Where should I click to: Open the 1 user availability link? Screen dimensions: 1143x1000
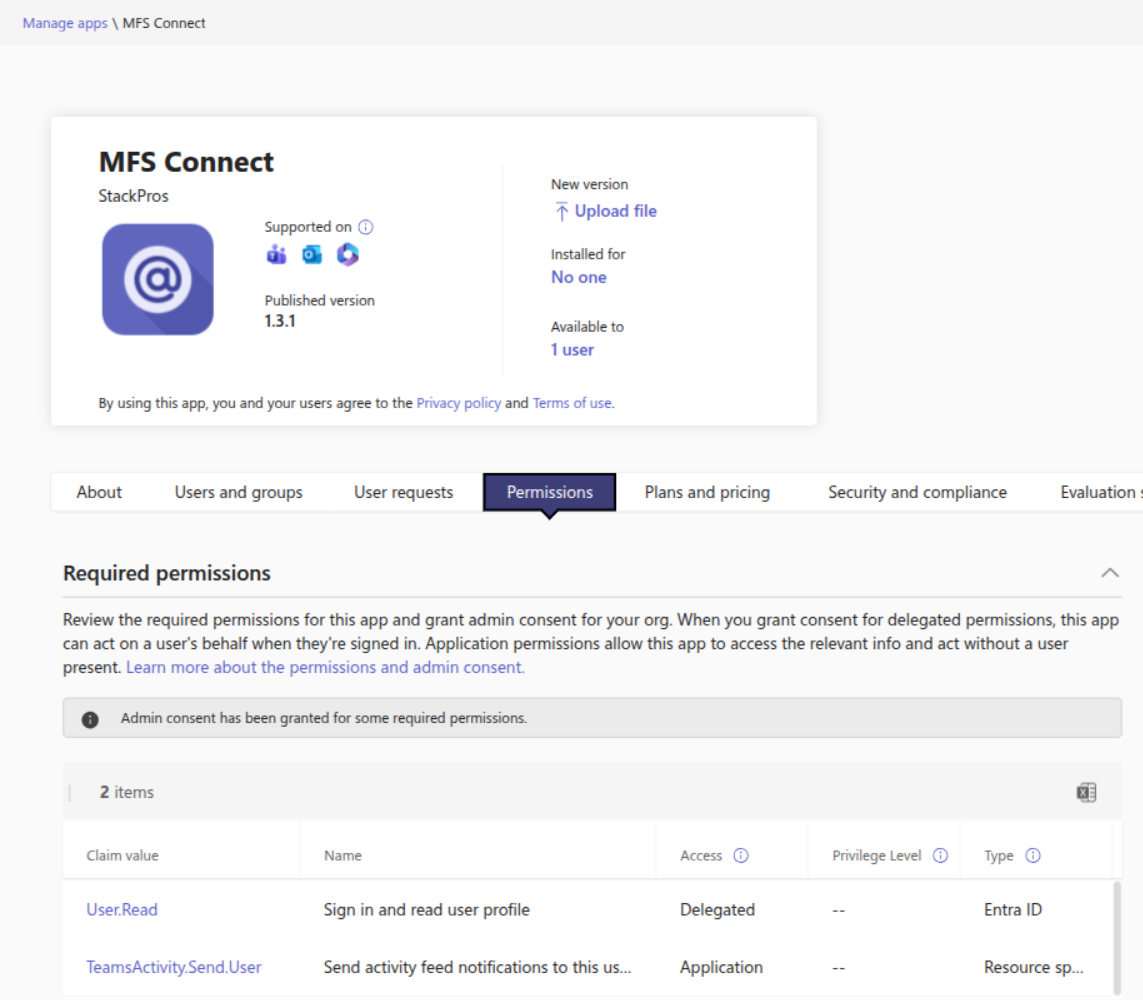tap(572, 350)
